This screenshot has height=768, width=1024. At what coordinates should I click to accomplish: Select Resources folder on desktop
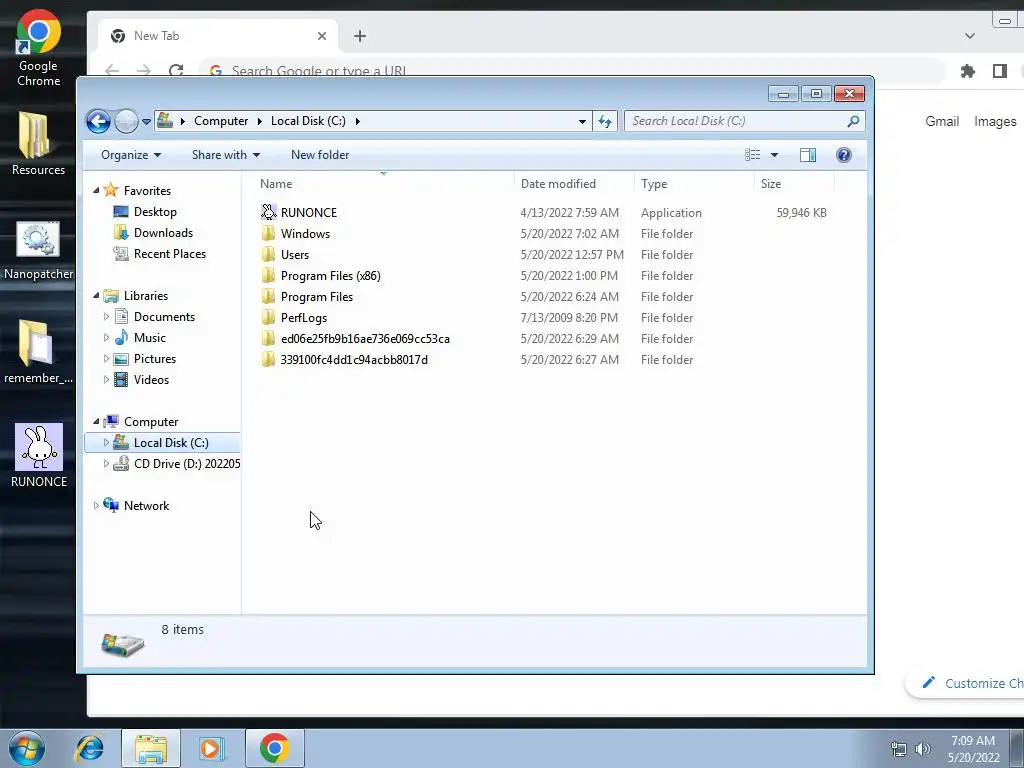(x=38, y=144)
